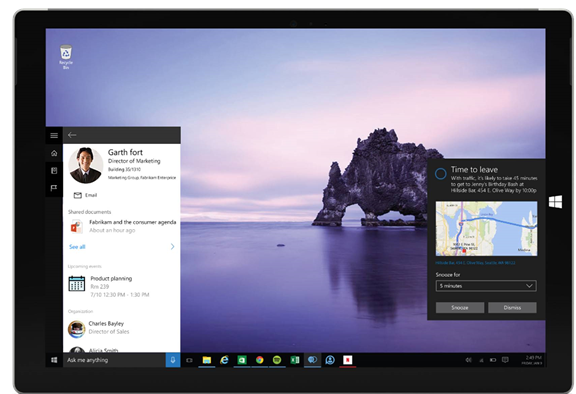Open the Cortana Notebook icon

pos(54,171)
